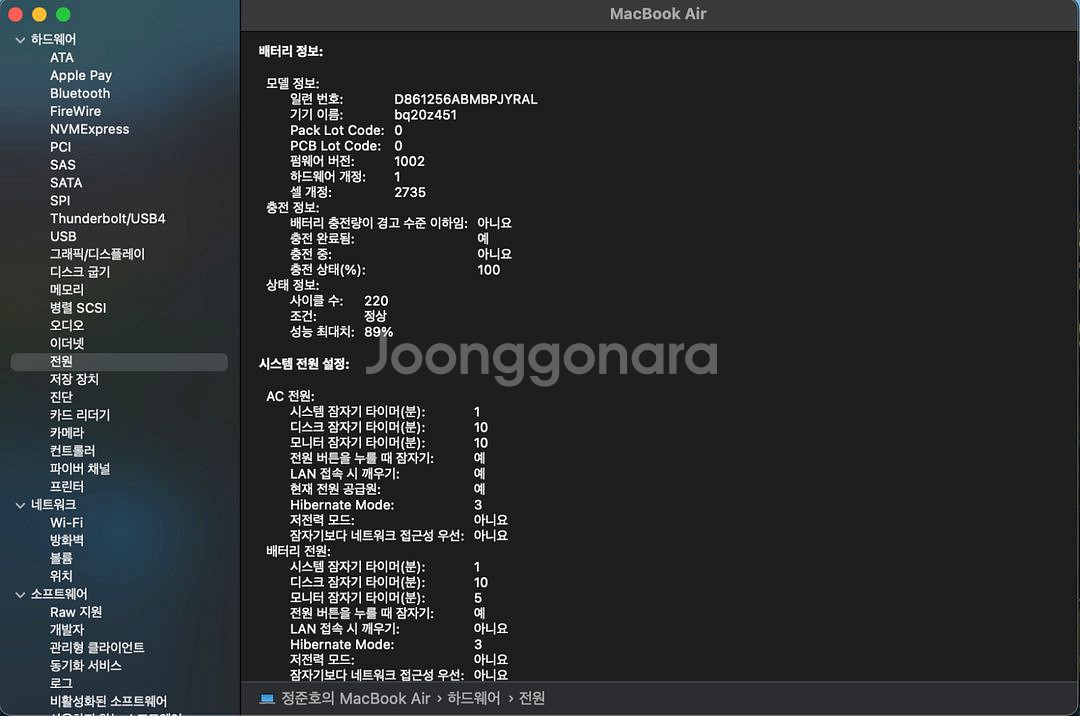Image resolution: width=1080 pixels, height=716 pixels.
Task: Select ATA in the sidebar
Action: 62,58
